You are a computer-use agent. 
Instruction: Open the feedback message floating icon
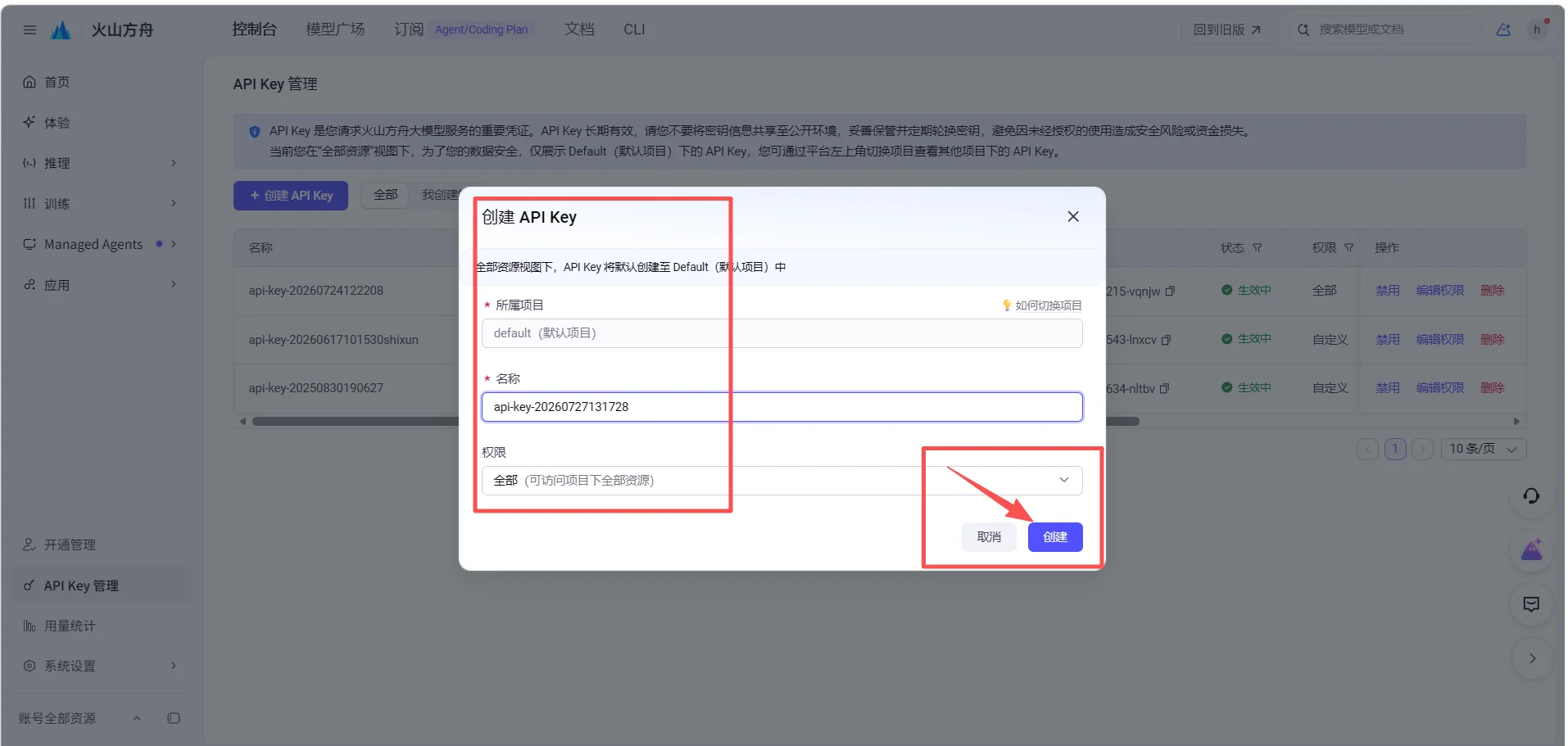[x=1531, y=604]
